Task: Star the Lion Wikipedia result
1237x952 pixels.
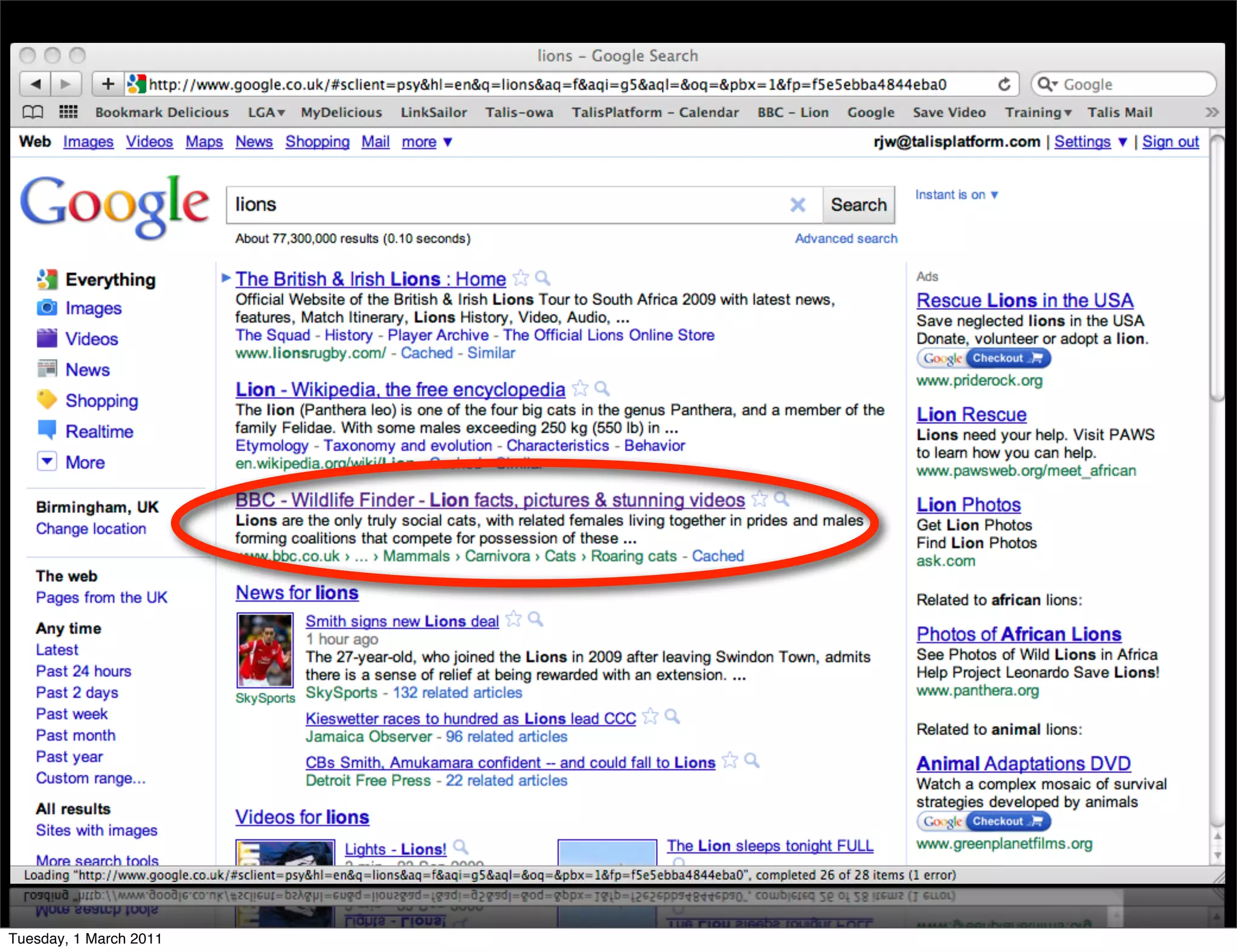Action: point(580,388)
